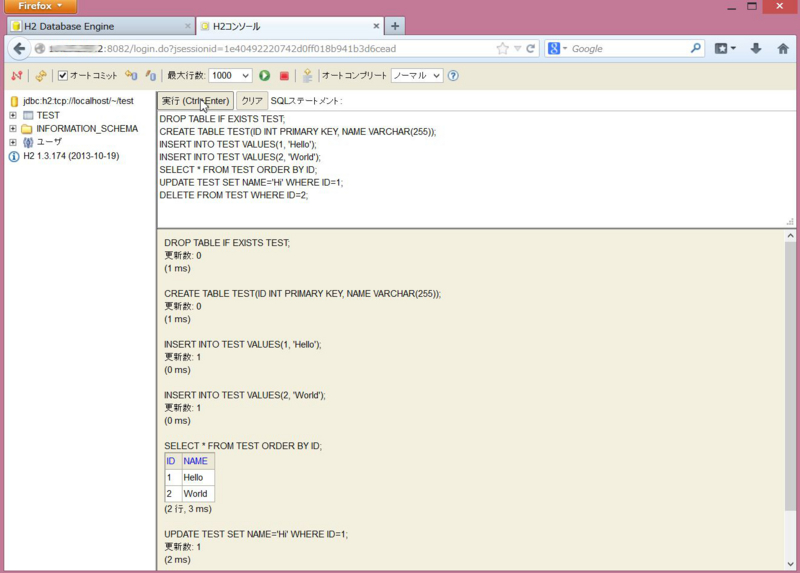This screenshot has height=573, width=800.
Task: Click the SQLステートメント label
Action: pos(306,101)
